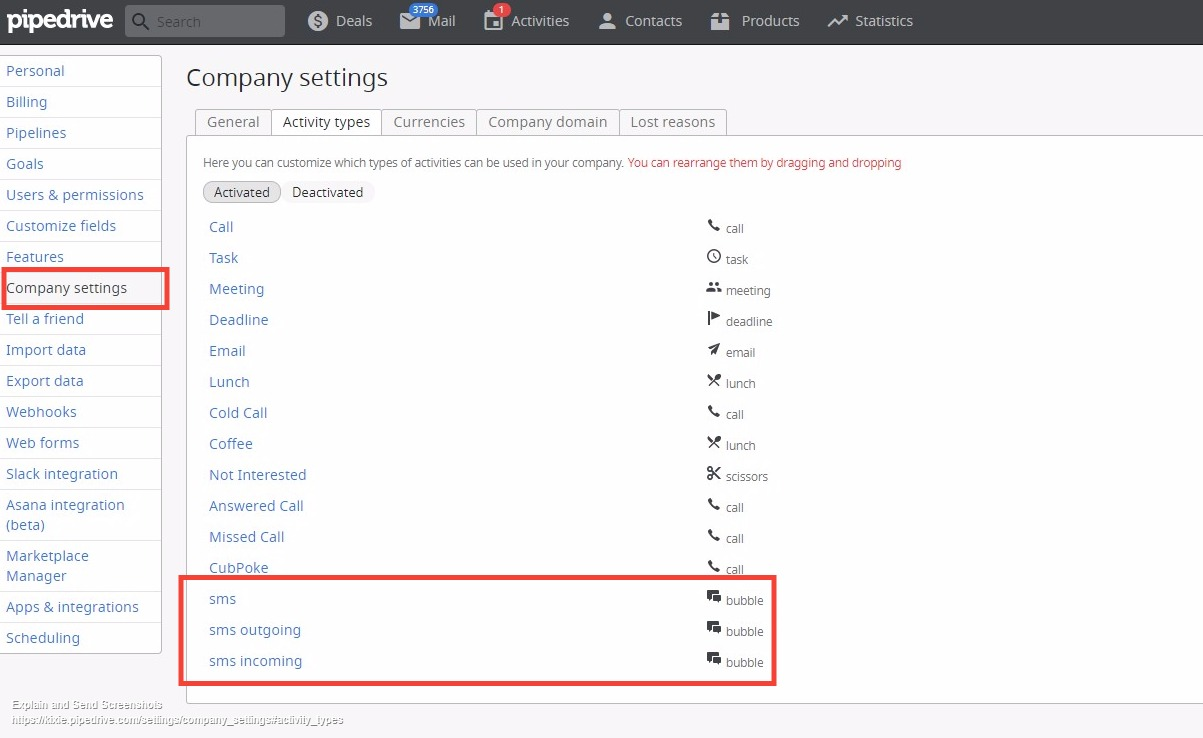Click the Contacts person icon
This screenshot has height=738, width=1203.
click(x=607, y=21)
